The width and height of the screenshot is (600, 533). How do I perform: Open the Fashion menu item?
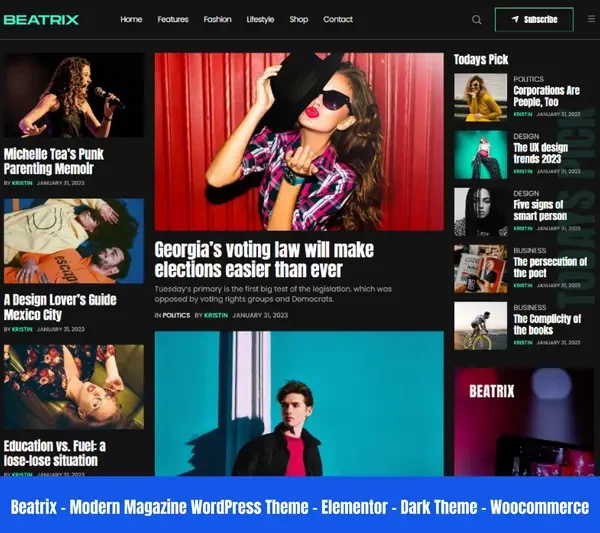(217, 19)
